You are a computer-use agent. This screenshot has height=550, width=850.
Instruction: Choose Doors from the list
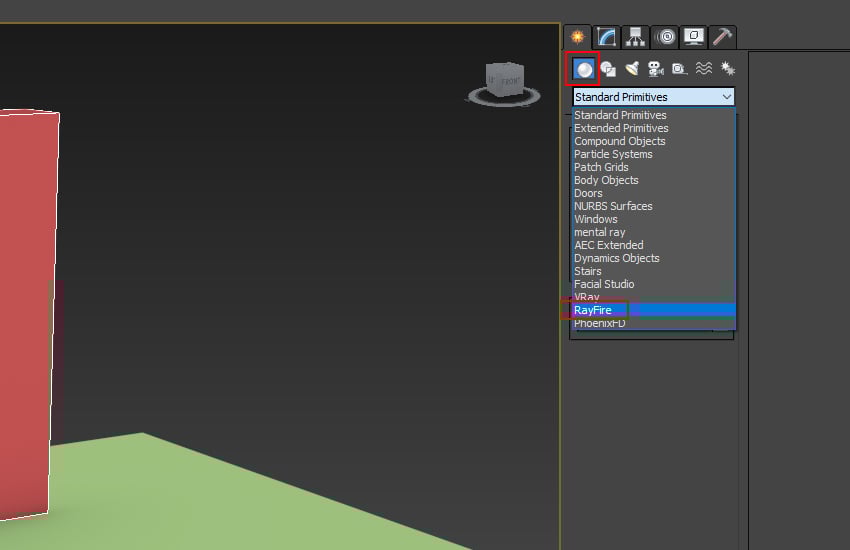pos(654,193)
